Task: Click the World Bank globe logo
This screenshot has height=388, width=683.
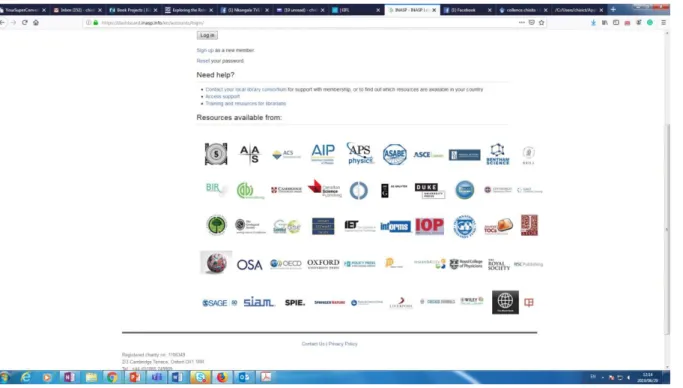Action: [x=505, y=302]
